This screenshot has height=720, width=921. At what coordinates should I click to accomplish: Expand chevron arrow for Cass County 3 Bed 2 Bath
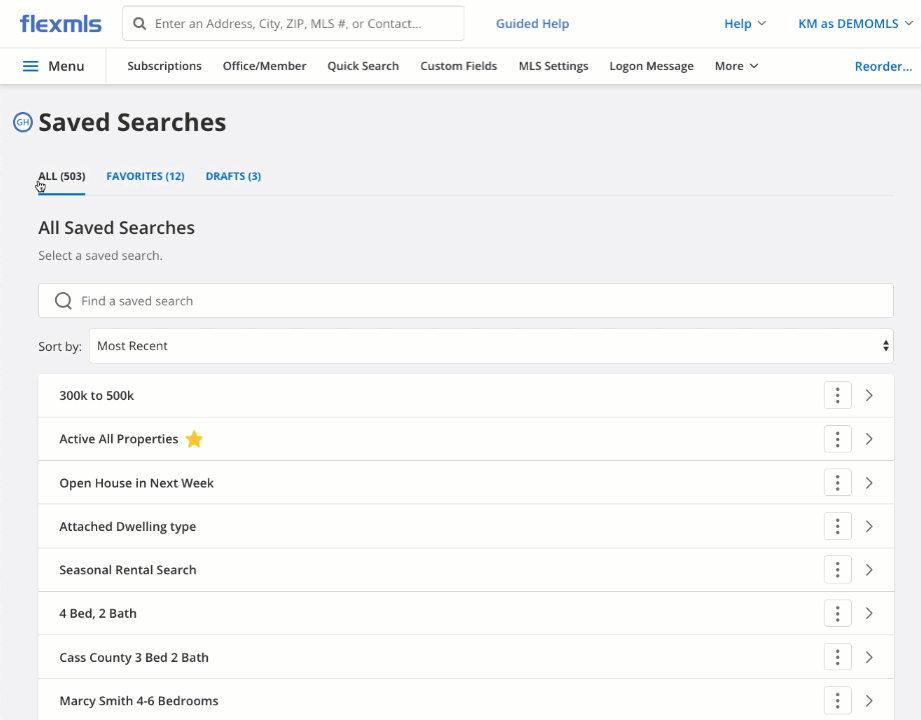pos(869,657)
